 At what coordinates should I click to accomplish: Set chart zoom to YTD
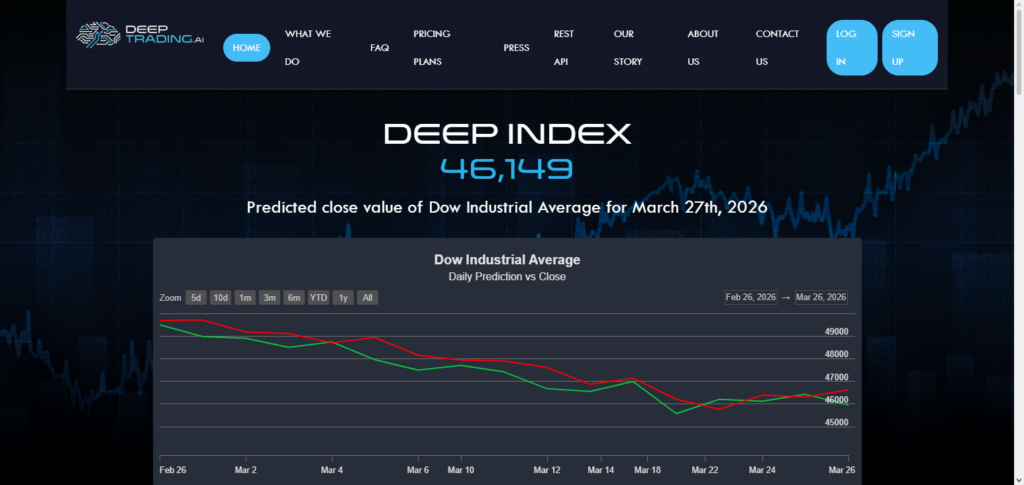coord(319,298)
